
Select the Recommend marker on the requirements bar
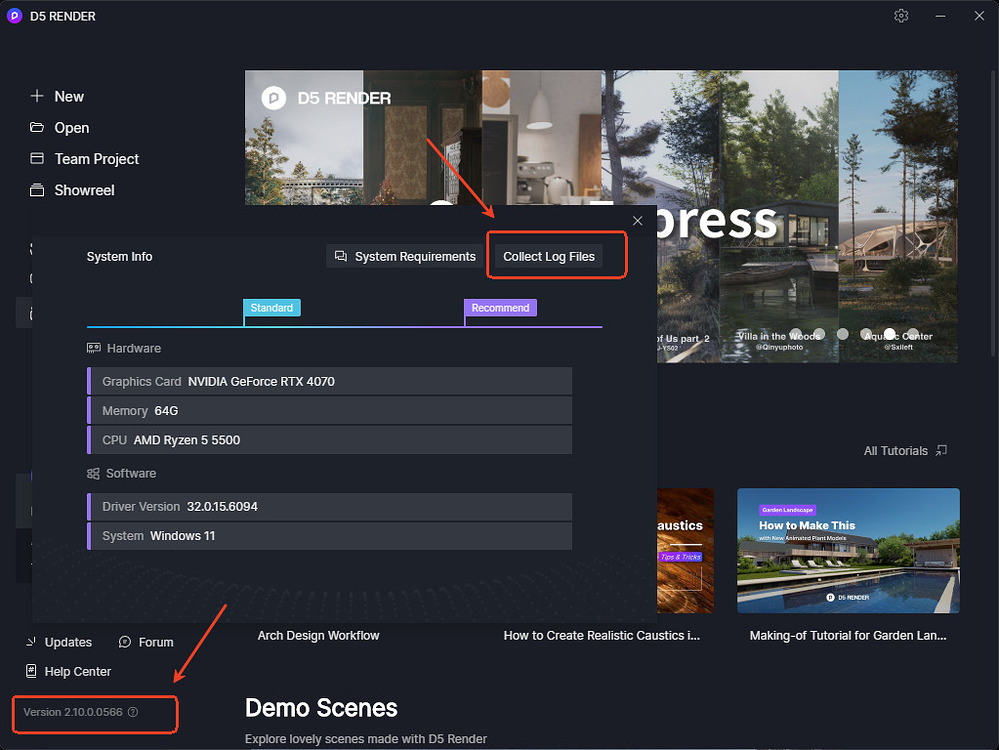500,308
